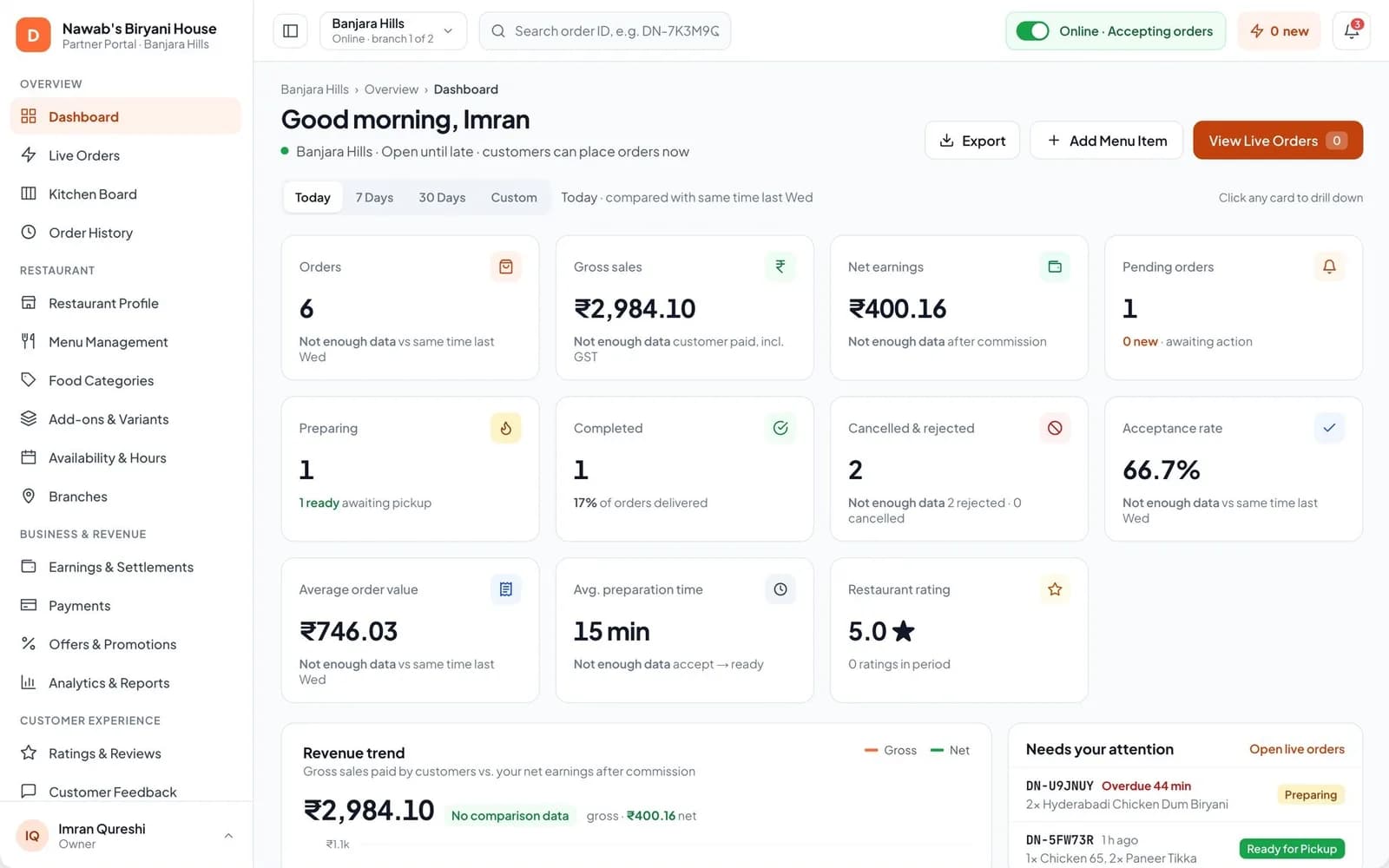Click the Nawab's Biryani House logo
1389x868 pixels.
(x=33, y=36)
